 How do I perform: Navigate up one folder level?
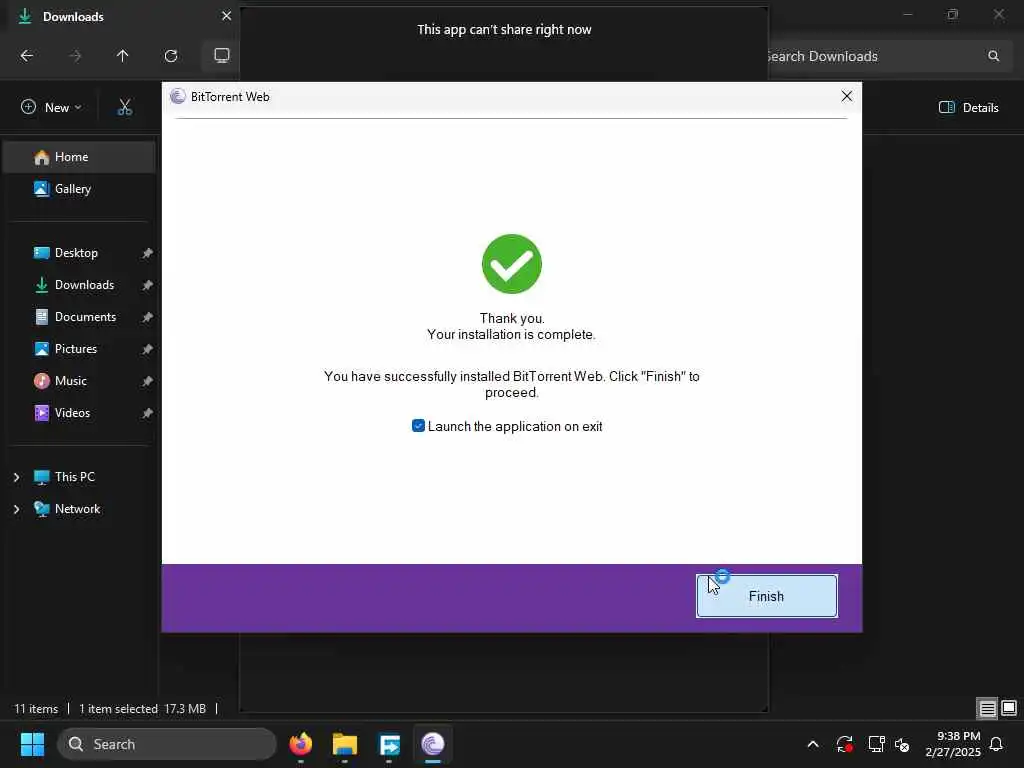[123, 56]
